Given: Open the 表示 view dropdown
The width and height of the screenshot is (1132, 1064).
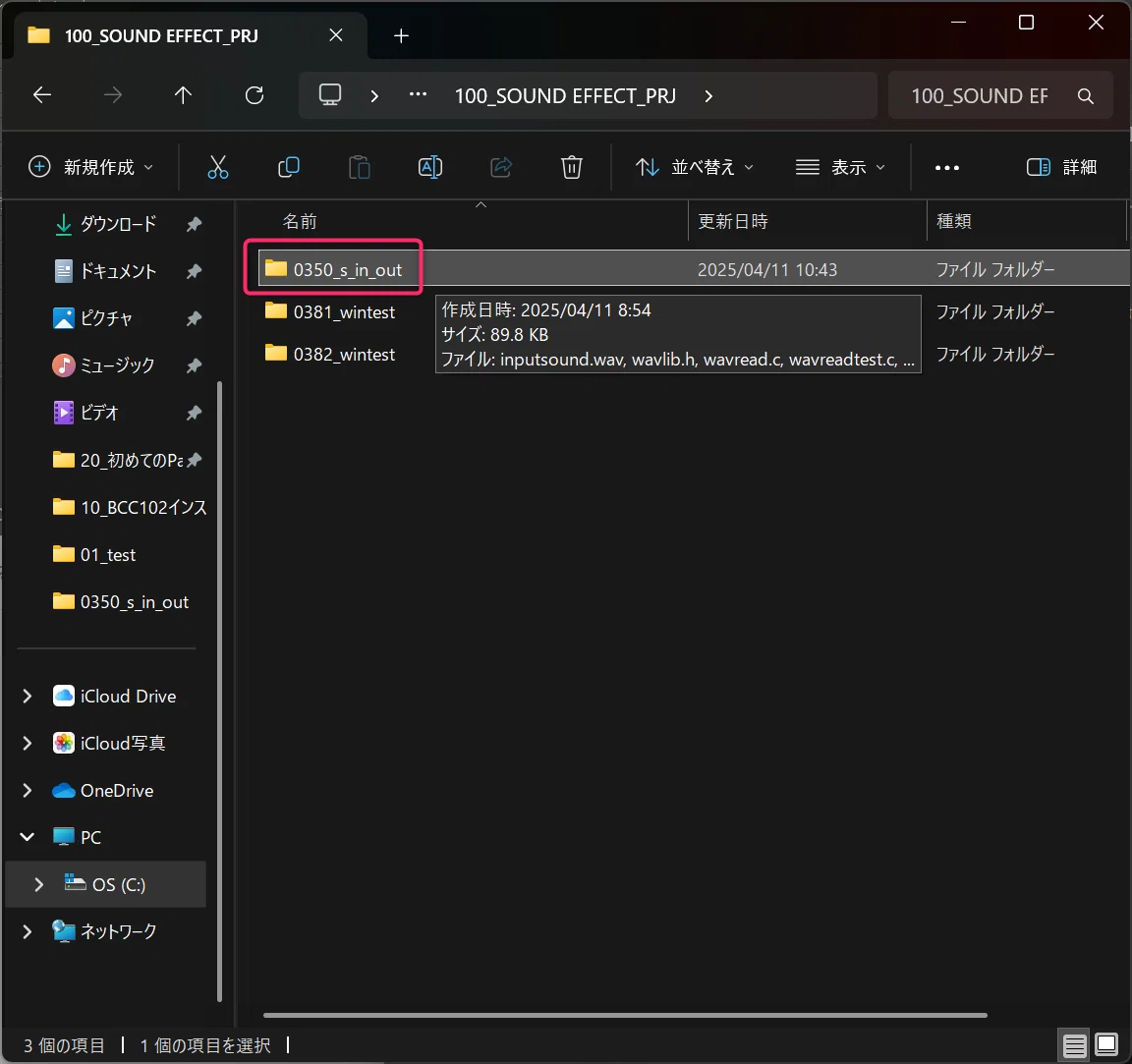Looking at the screenshot, I should click(x=840, y=167).
